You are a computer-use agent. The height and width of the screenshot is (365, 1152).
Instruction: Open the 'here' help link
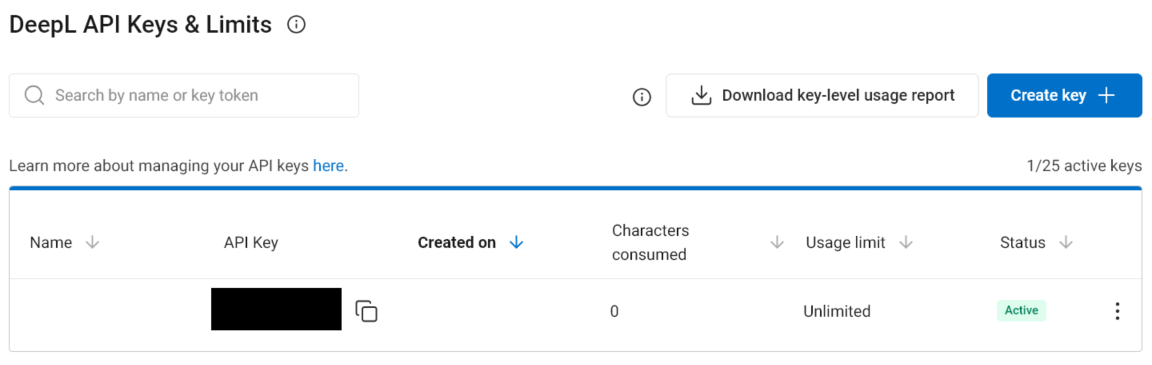pos(328,166)
